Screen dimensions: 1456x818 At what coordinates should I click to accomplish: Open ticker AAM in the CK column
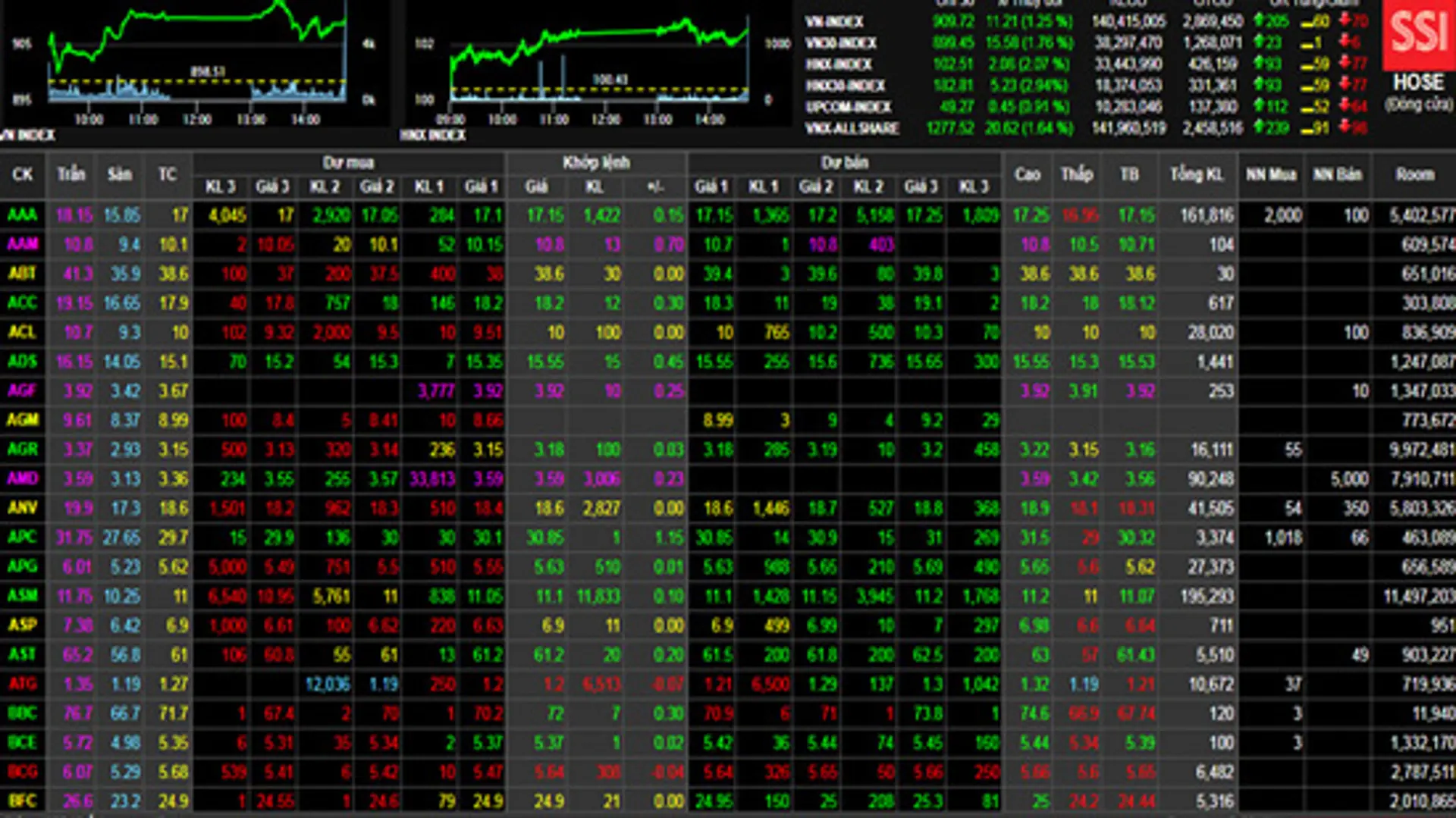[23, 243]
